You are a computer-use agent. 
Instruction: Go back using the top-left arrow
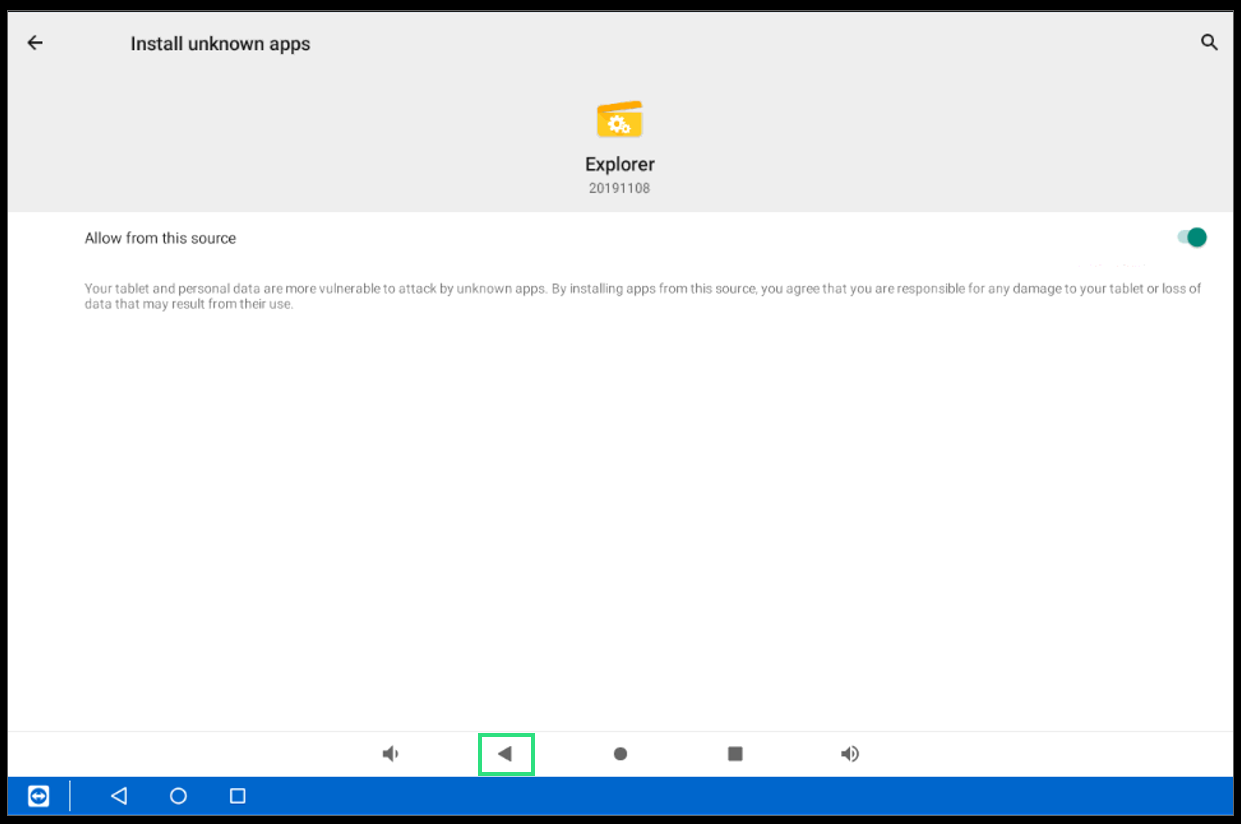pos(35,43)
